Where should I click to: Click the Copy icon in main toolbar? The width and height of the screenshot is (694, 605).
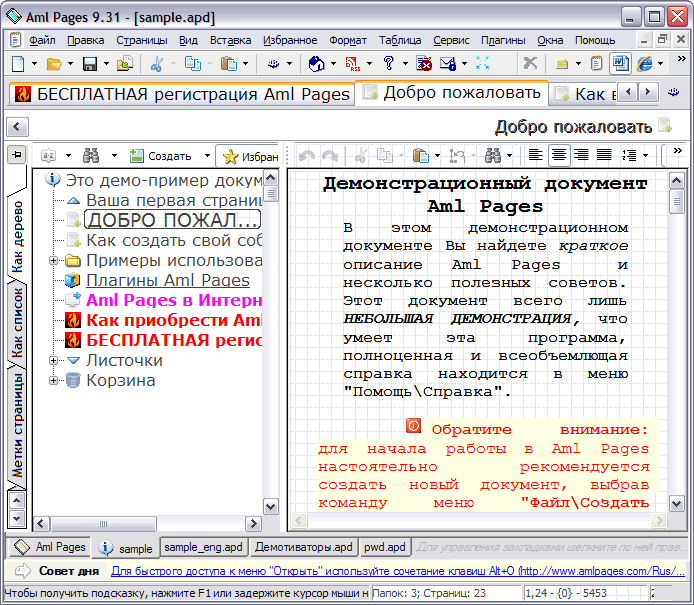tap(193, 64)
